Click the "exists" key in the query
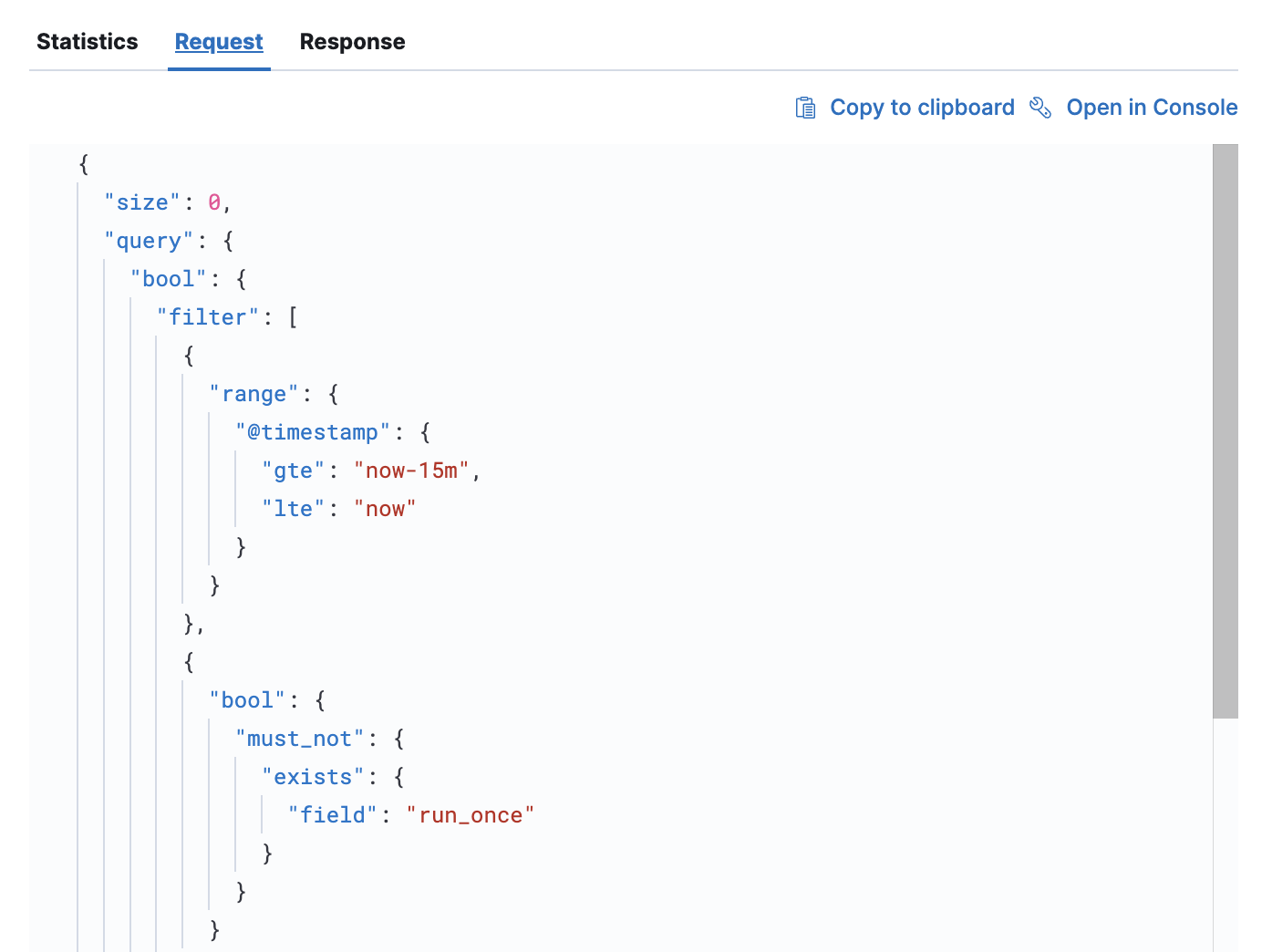This screenshot has width=1262, height=952. [x=313, y=776]
